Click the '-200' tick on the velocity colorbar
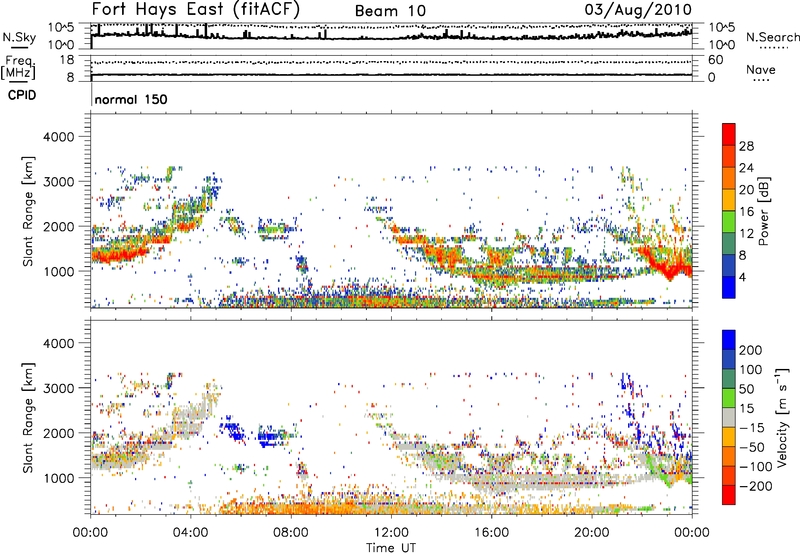 coord(754,486)
